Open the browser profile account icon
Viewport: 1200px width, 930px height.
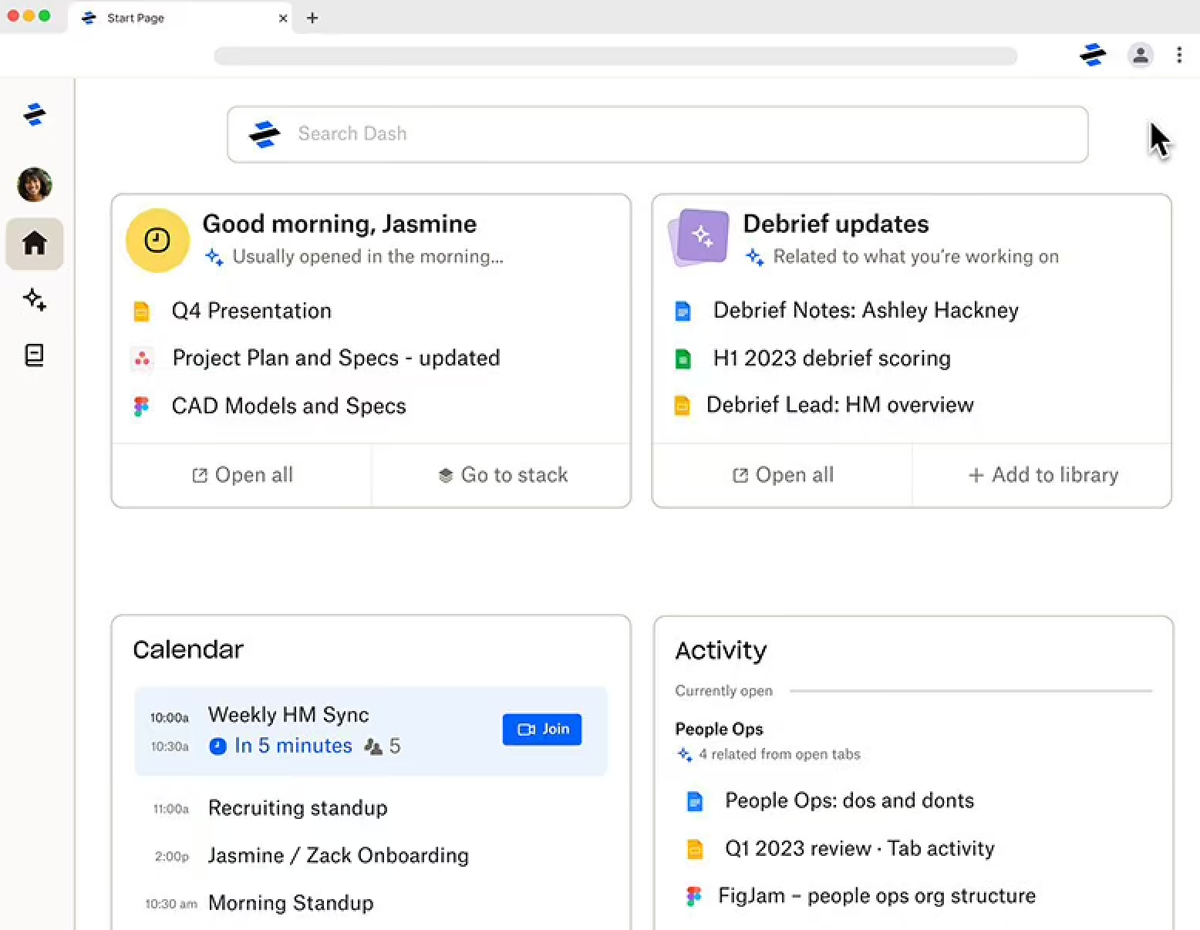pos(1140,55)
